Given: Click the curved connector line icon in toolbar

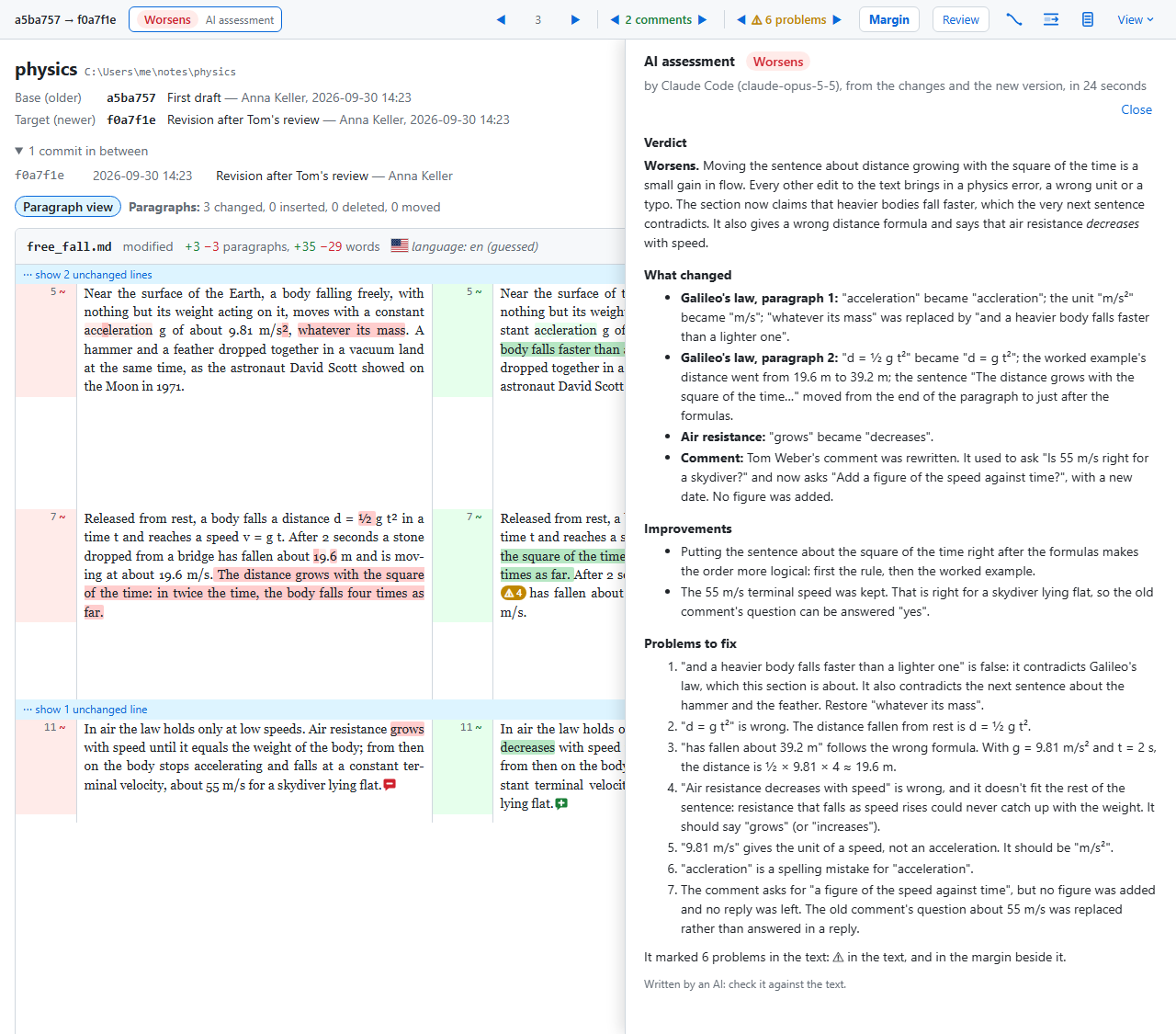Looking at the screenshot, I should pyautogui.click(x=1014, y=19).
